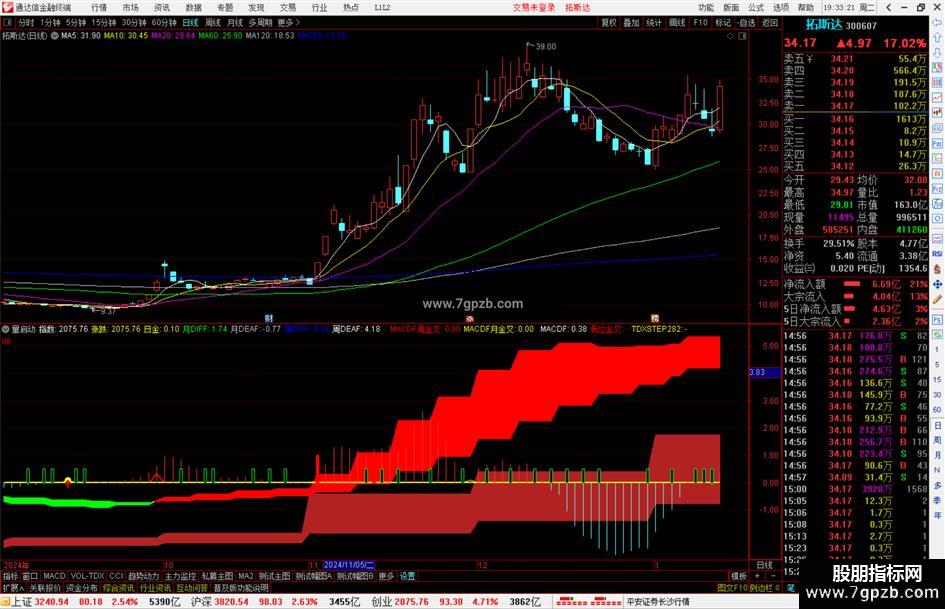Viewport: 945px width, 609px height.
Task: Click the RSI sidebar icon
Action: pyautogui.click(x=937, y=254)
